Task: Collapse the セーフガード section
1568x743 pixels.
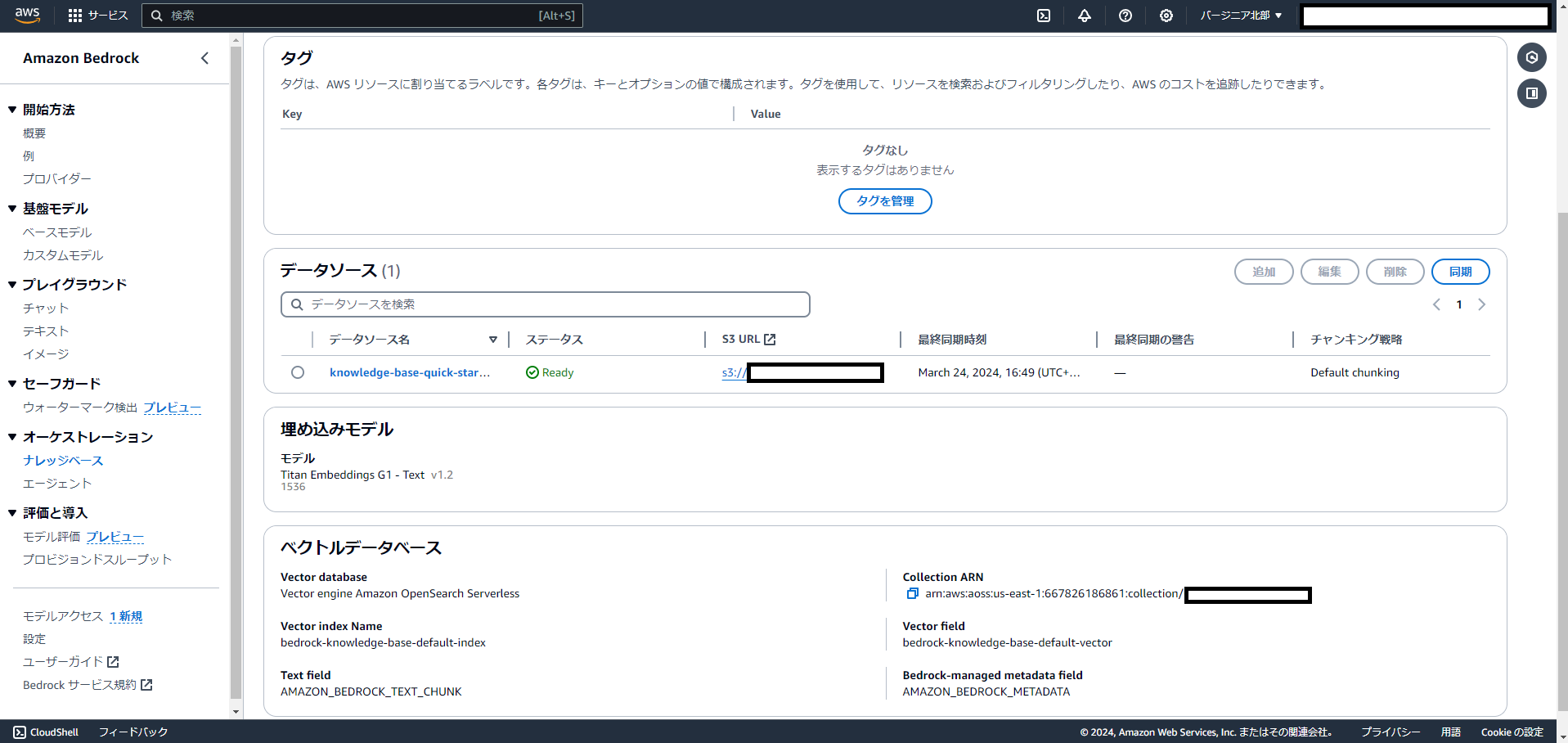Action: (12, 384)
